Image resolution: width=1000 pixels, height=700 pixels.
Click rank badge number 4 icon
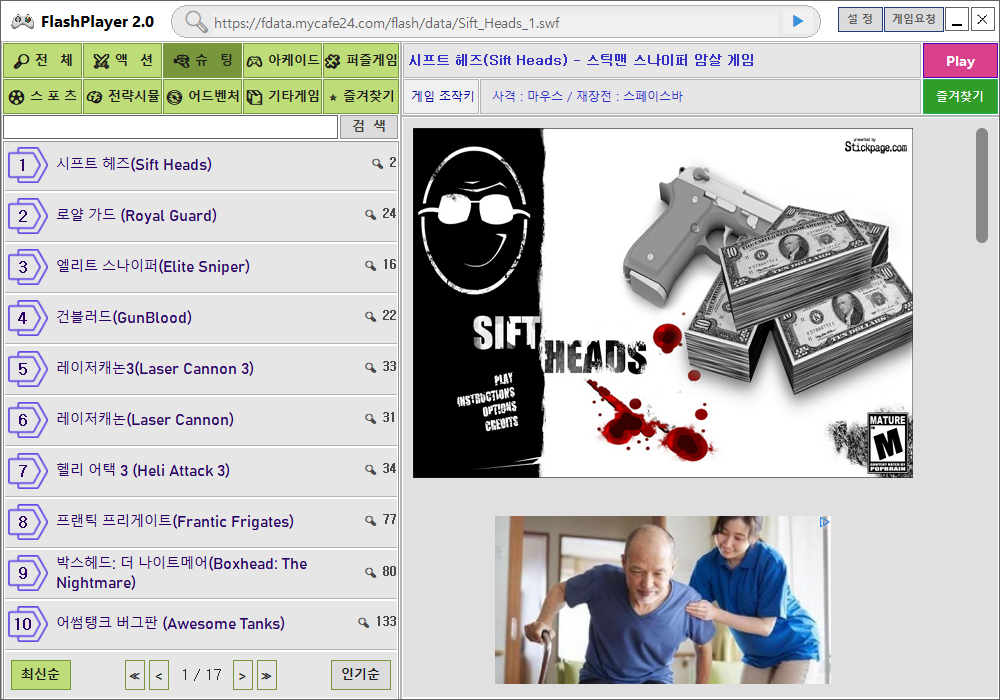[27, 318]
